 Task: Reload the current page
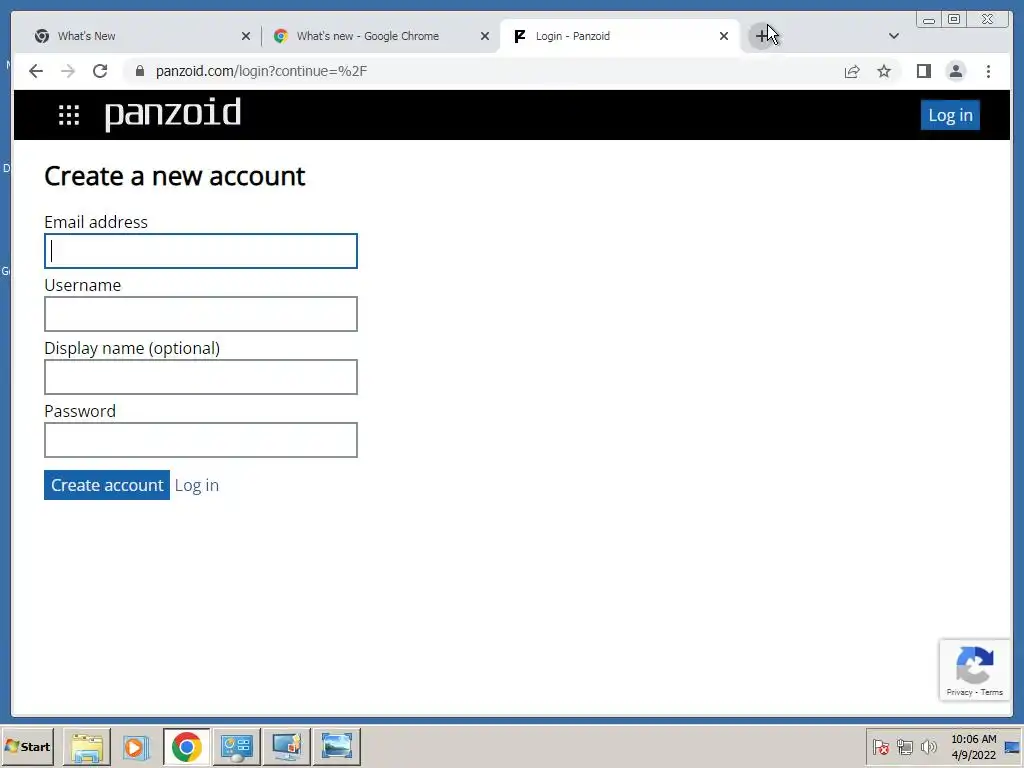click(x=100, y=71)
